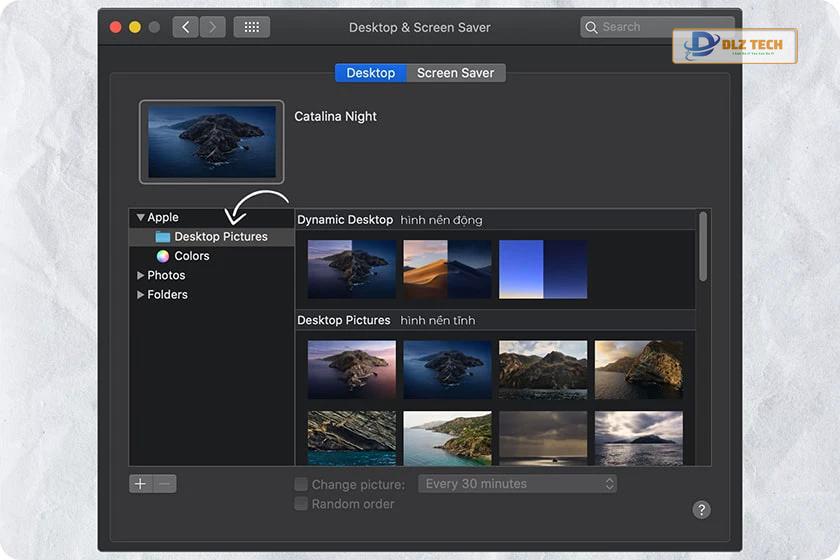Click the Apple label in sidebar

163,218
